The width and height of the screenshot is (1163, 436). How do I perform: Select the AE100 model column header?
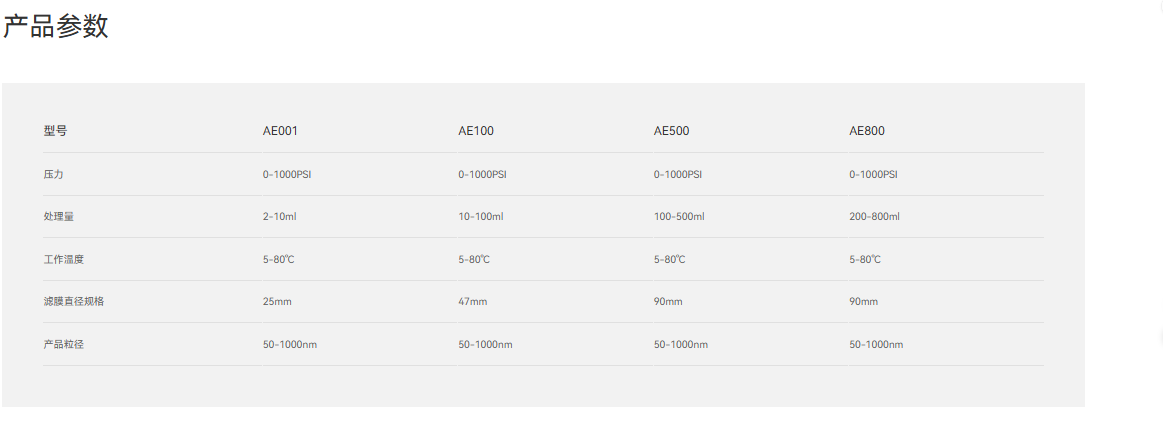[476, 131]
